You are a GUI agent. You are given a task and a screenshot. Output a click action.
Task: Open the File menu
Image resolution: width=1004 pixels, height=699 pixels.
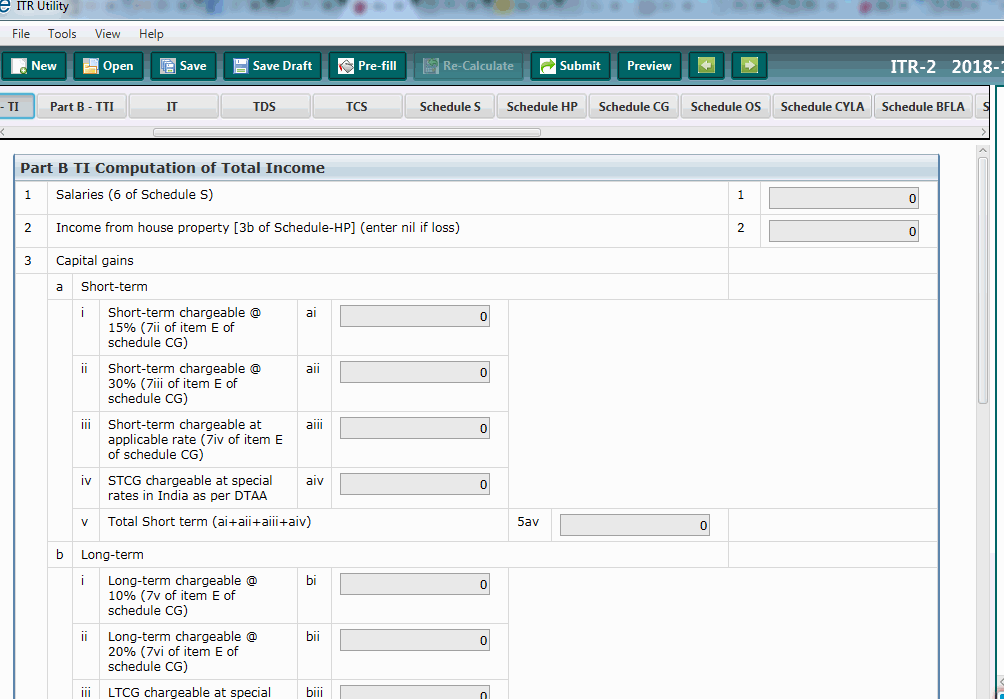point(20,33)
